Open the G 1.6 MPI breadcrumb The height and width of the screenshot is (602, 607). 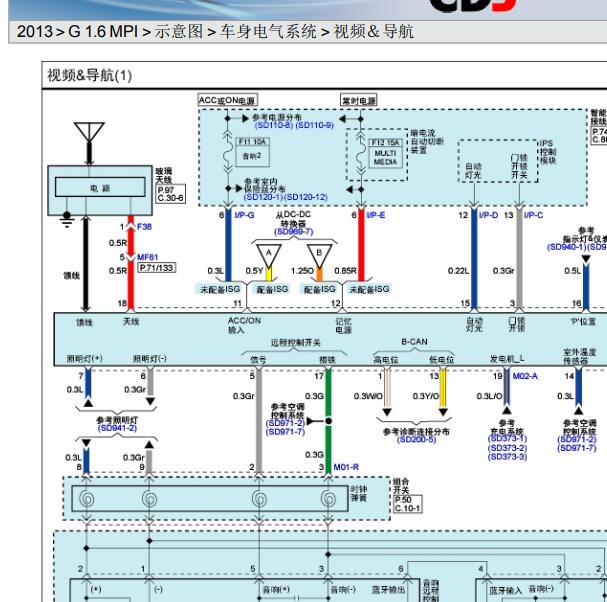pos(103,31)
